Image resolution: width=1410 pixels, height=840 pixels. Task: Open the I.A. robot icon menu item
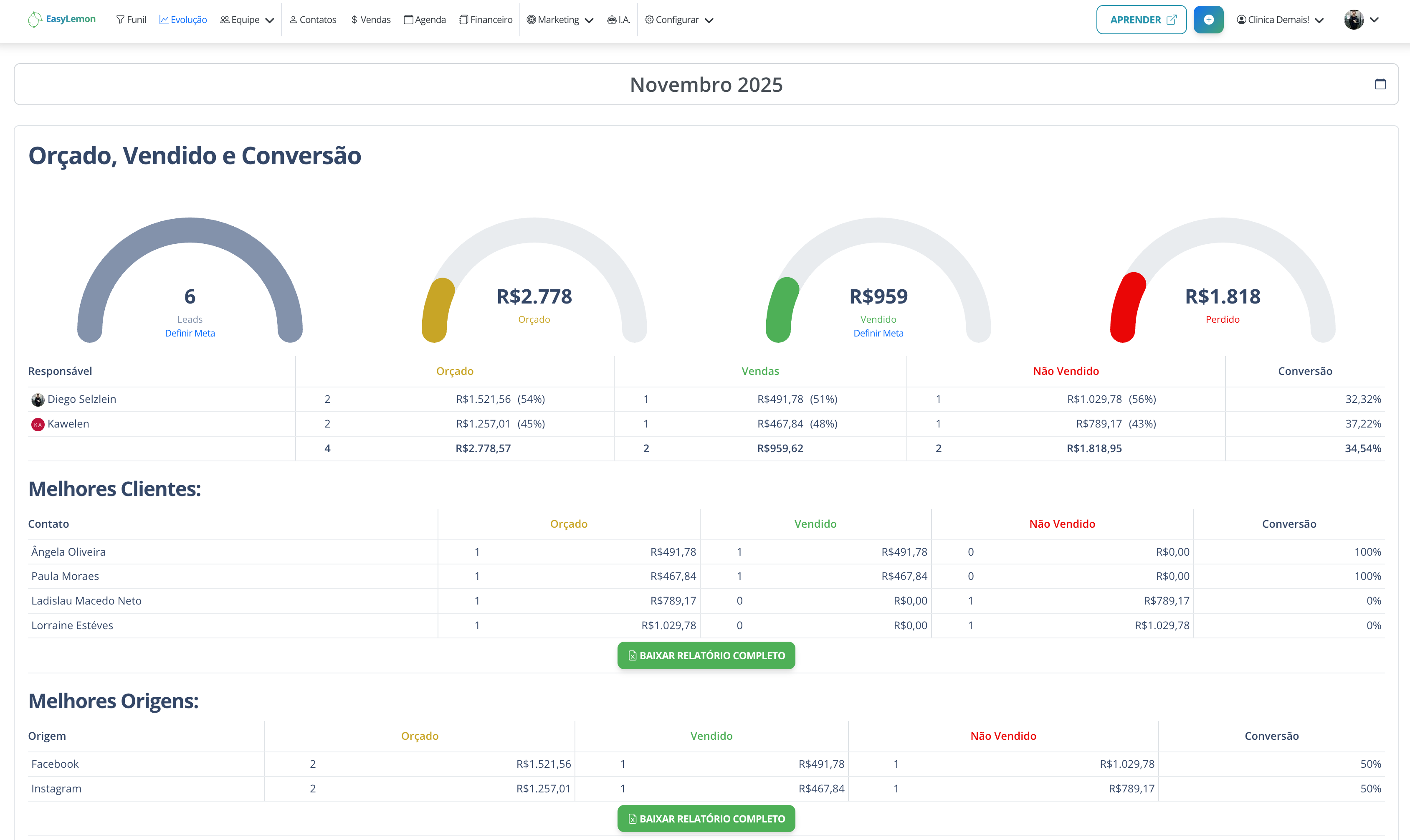coord(618,20)
